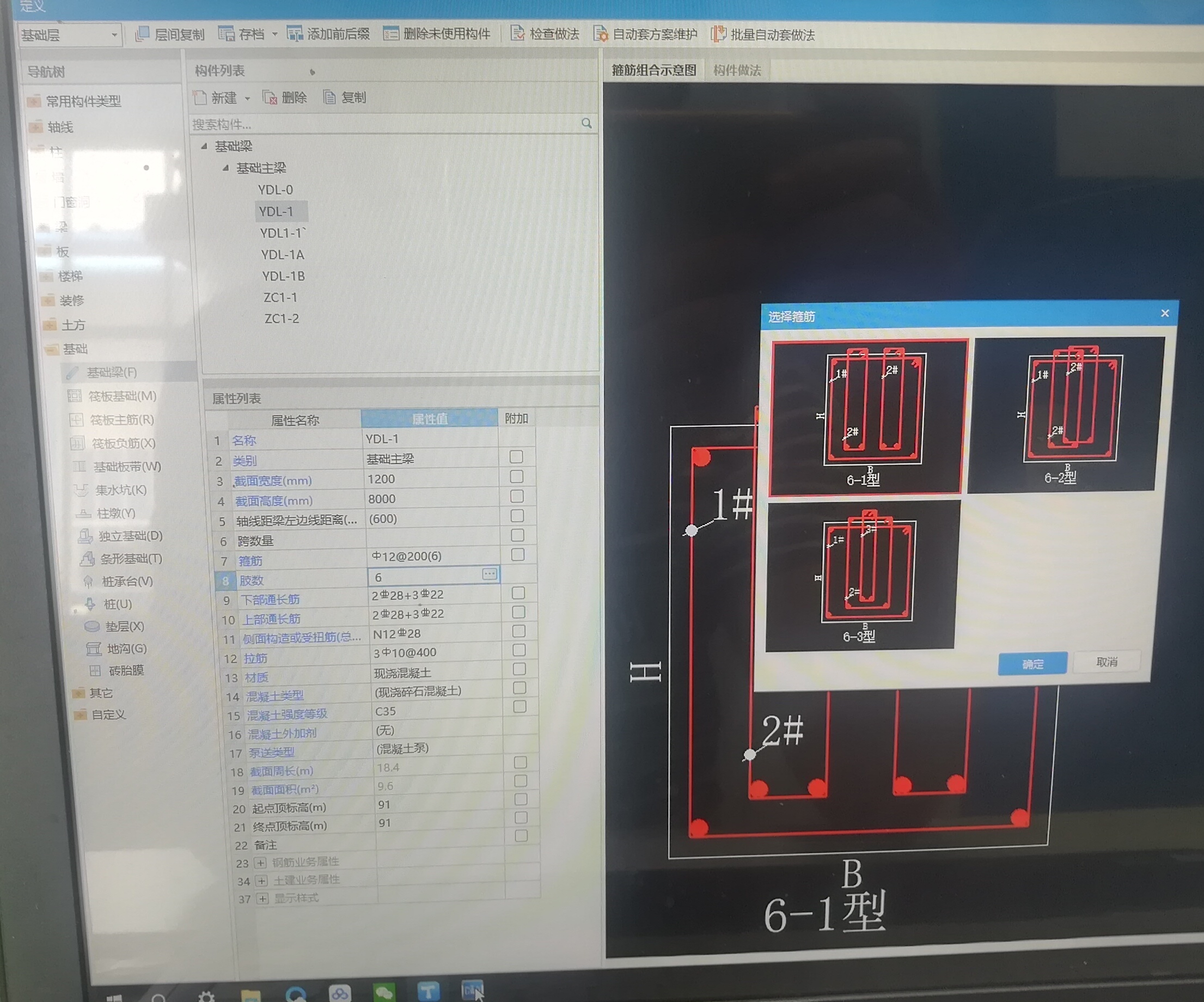1204x1002 pixels.
Task: Toggle the 附加 checkbox for 下部通长筋 row
Action: click(x=518, y=593)
